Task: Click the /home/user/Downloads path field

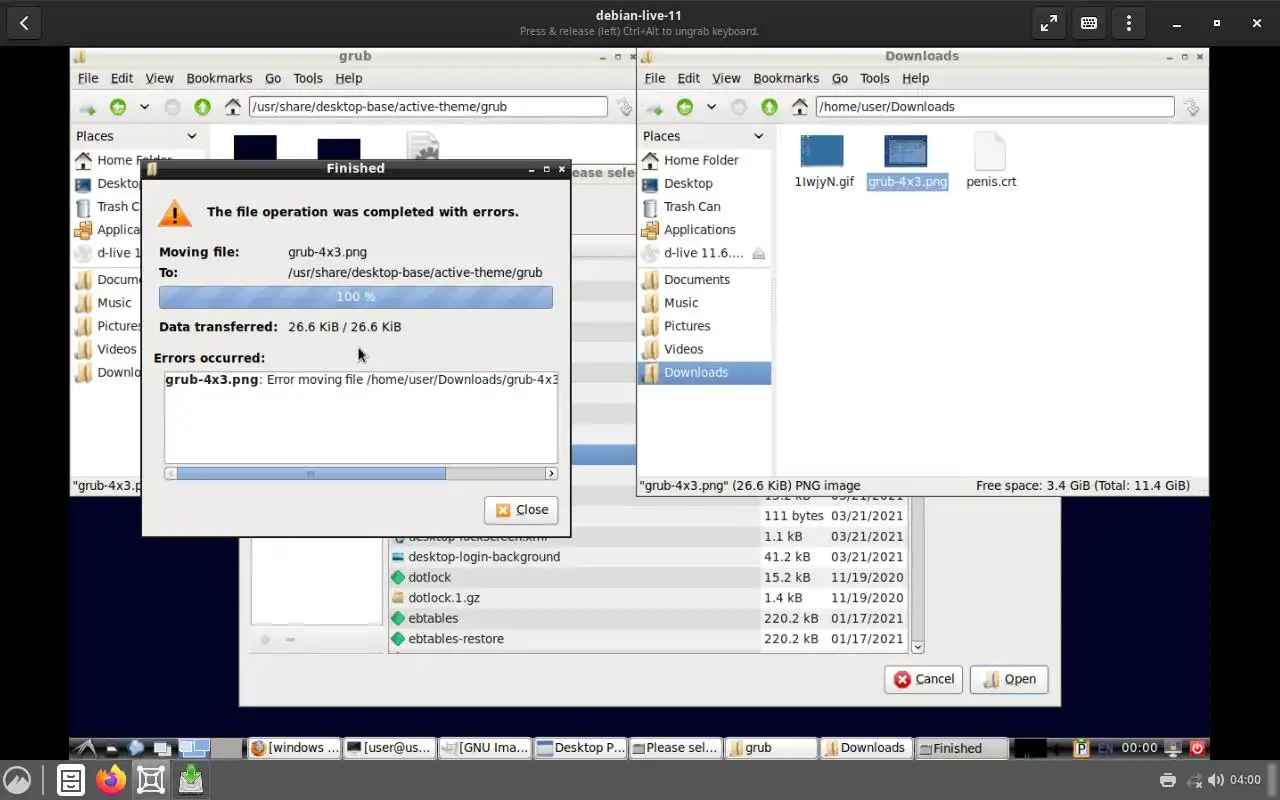Action: (995, 107)
